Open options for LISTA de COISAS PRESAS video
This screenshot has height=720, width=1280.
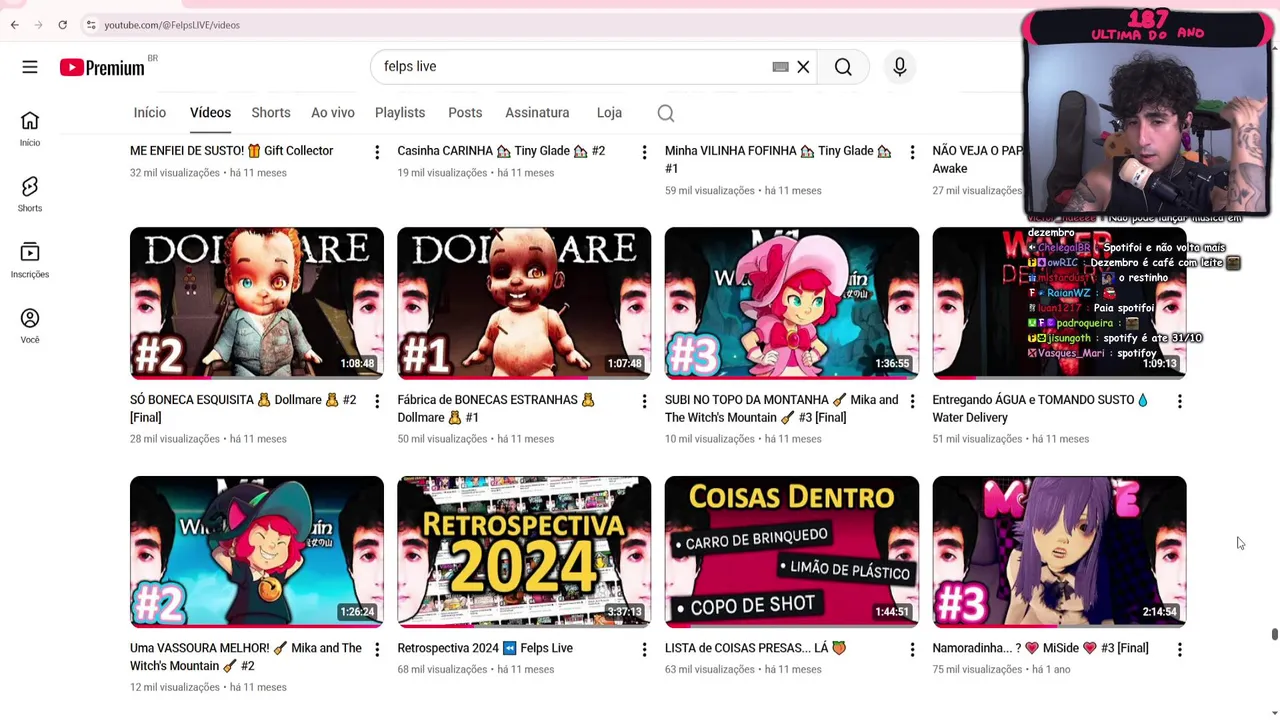pos(912,650)
